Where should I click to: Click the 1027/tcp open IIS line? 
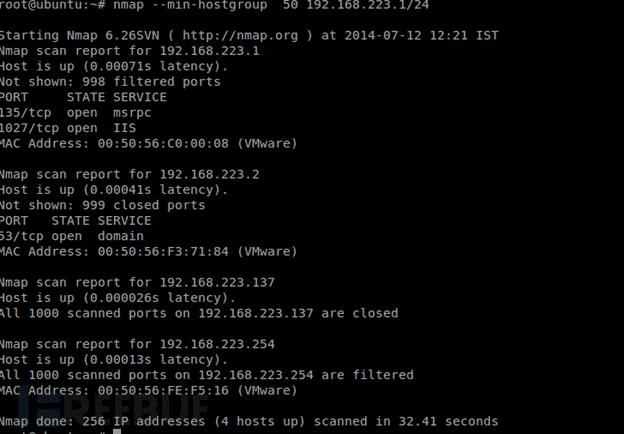click(x=68, y=128)
